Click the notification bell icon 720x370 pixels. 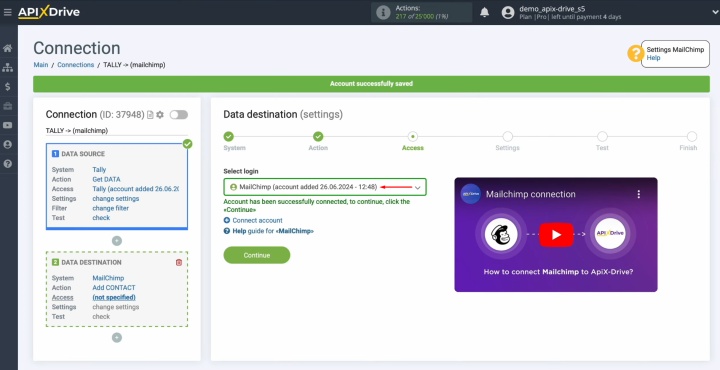(x=484, y=12)
